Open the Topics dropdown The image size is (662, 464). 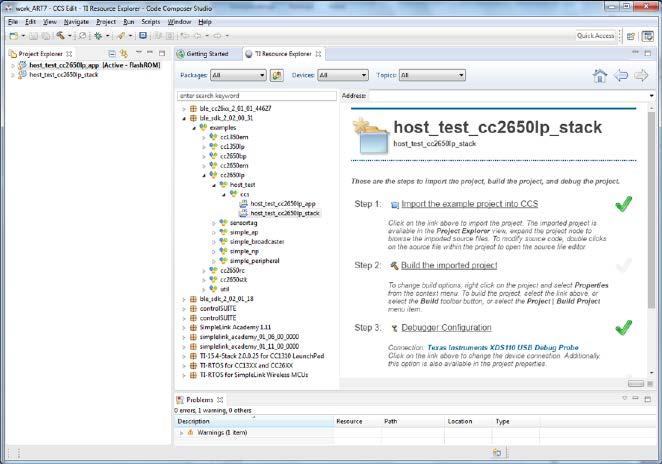click(432, 75)
